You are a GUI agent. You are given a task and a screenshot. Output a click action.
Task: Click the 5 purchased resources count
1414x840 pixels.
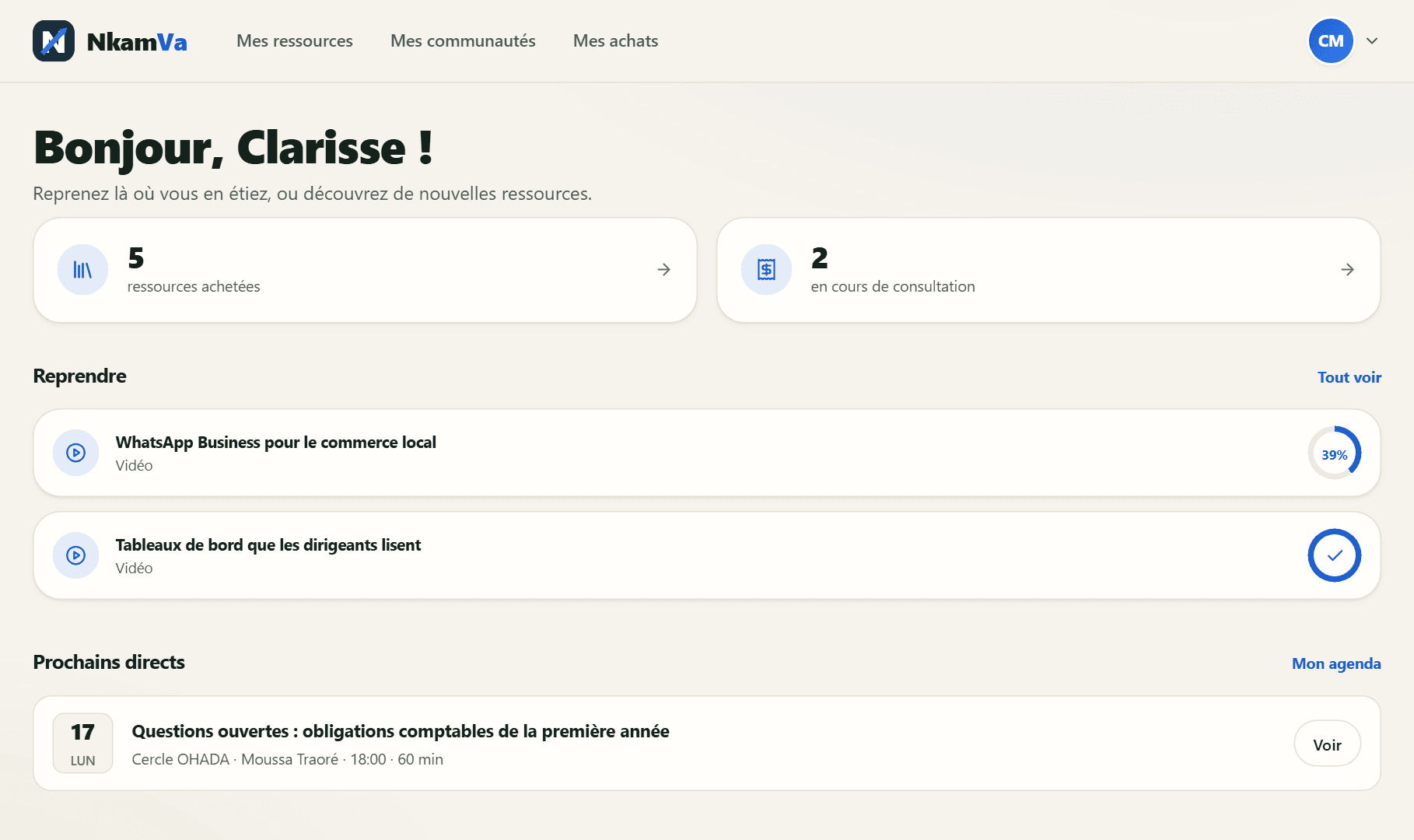pyautogui.click(x=136, y=257)
